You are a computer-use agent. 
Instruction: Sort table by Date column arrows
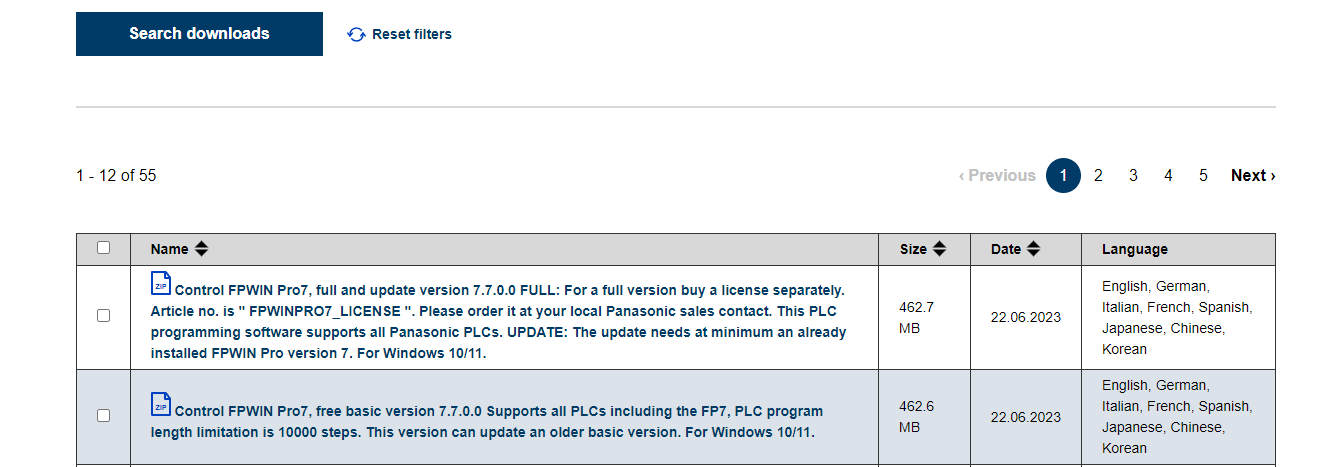(1034, 249)
